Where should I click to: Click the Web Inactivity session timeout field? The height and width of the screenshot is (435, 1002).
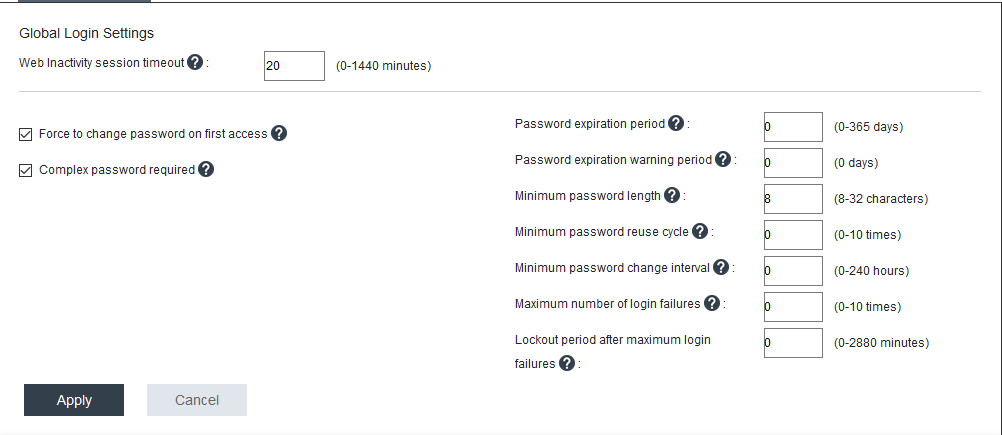294,66
